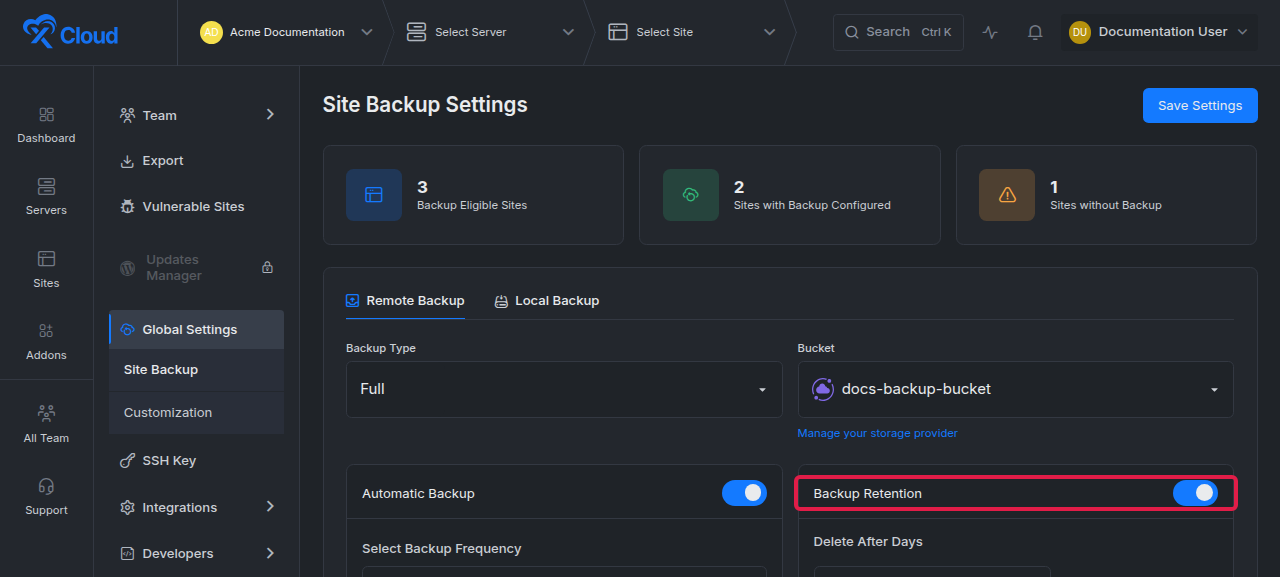Open Dashboard from the left rail
Viewport: 1280px width, 577px height.
pyautogui.click(x=46, y=126)
